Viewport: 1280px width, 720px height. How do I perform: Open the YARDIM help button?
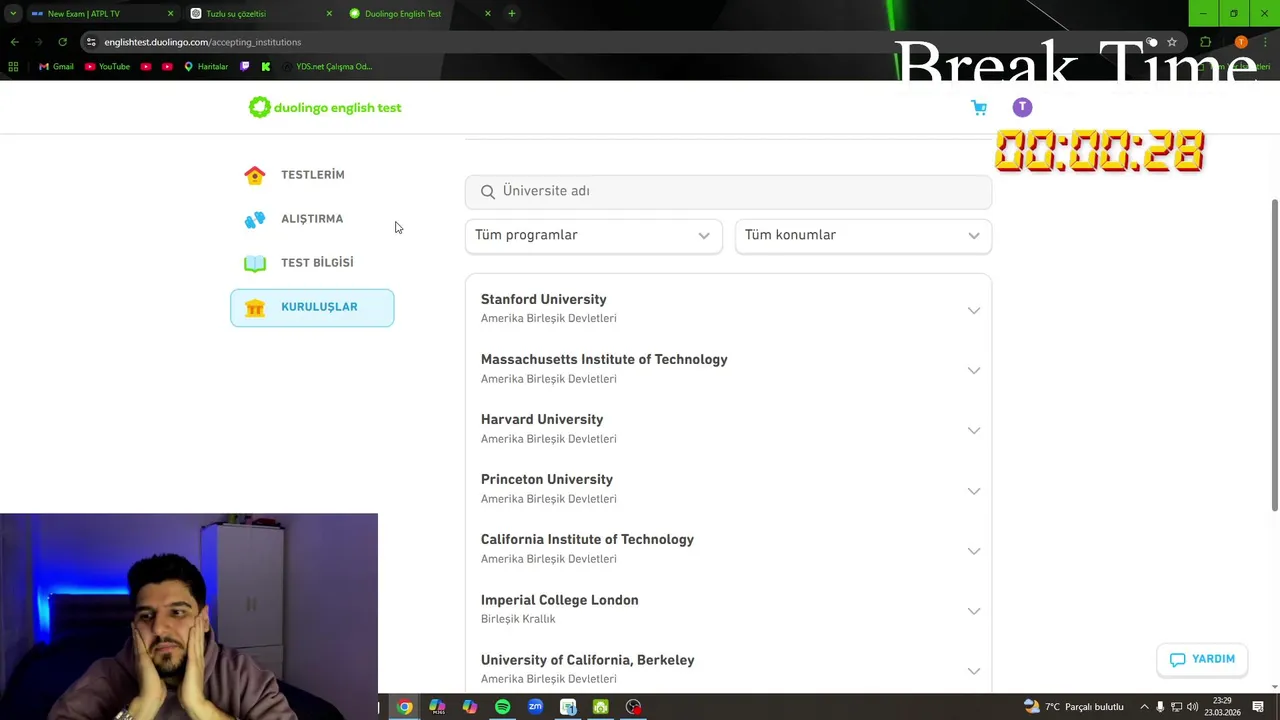(1202, 660)
